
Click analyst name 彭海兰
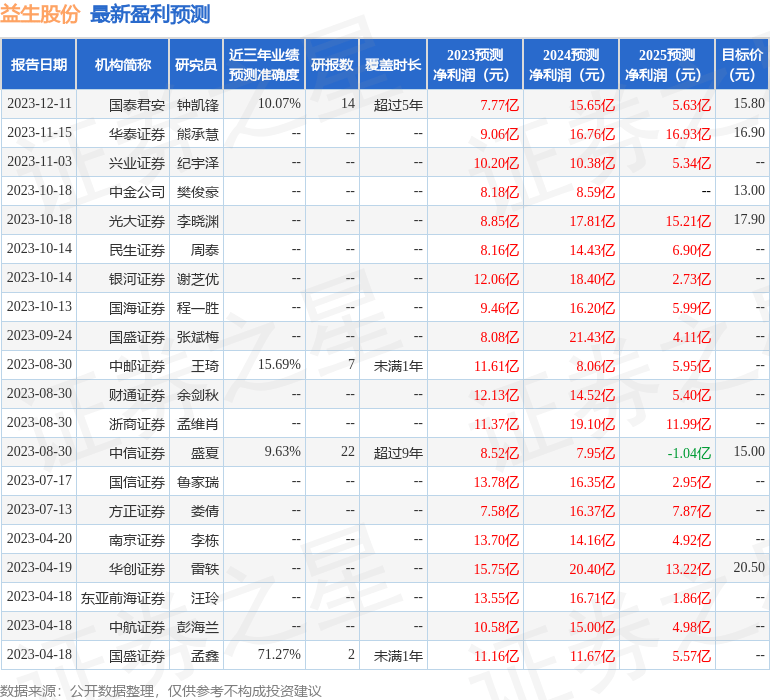[197, 626]
